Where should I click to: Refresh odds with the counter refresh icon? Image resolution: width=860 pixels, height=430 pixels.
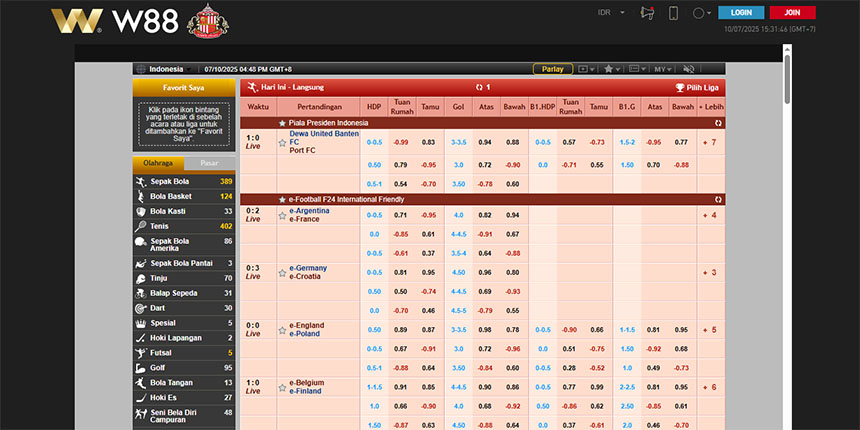pyautogui.click(x=479, y=87)
